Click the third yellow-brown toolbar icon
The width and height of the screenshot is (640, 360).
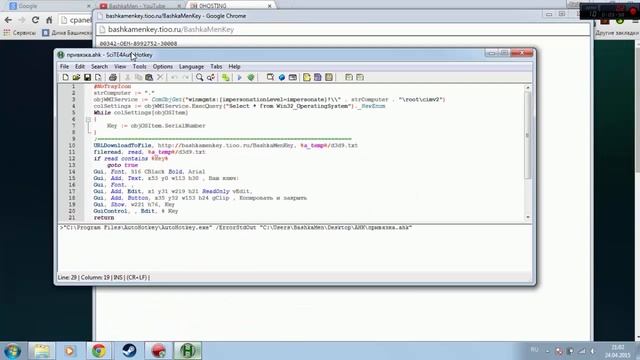pyautogui.click(x=329, y=77)
